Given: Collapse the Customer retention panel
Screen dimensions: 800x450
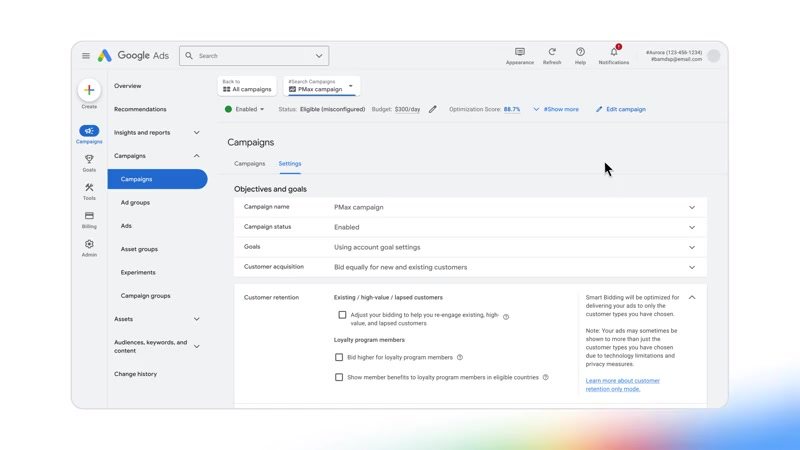Looking at the screenshot, I should point(692,297).
